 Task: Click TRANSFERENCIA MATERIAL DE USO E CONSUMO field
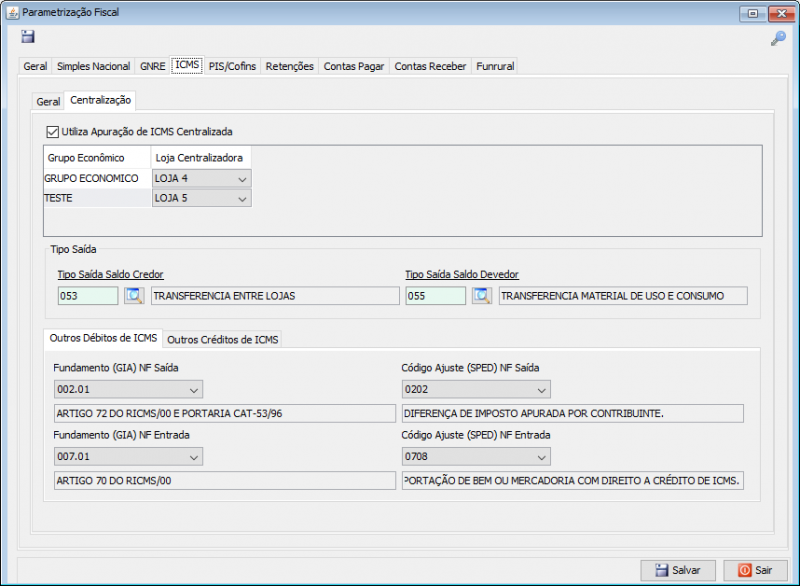coord(623,296)
